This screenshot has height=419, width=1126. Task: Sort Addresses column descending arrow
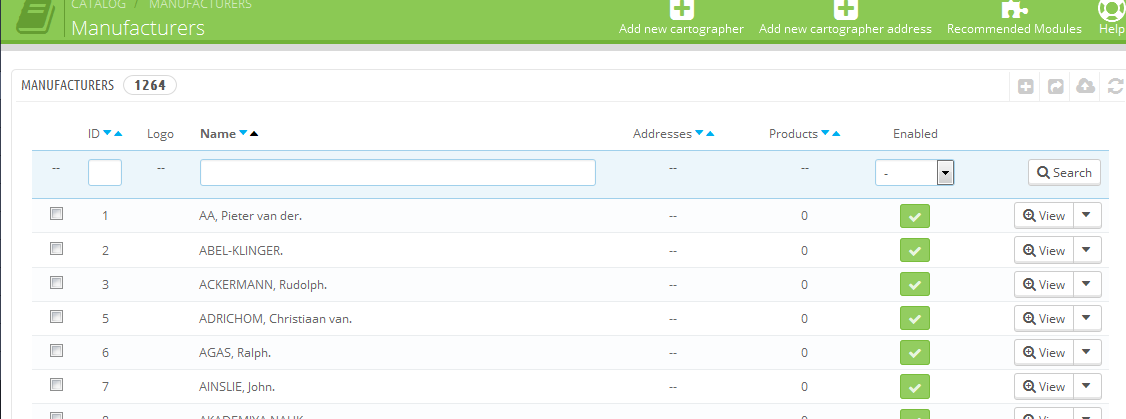pyautogui.click(x=699, y=134)
